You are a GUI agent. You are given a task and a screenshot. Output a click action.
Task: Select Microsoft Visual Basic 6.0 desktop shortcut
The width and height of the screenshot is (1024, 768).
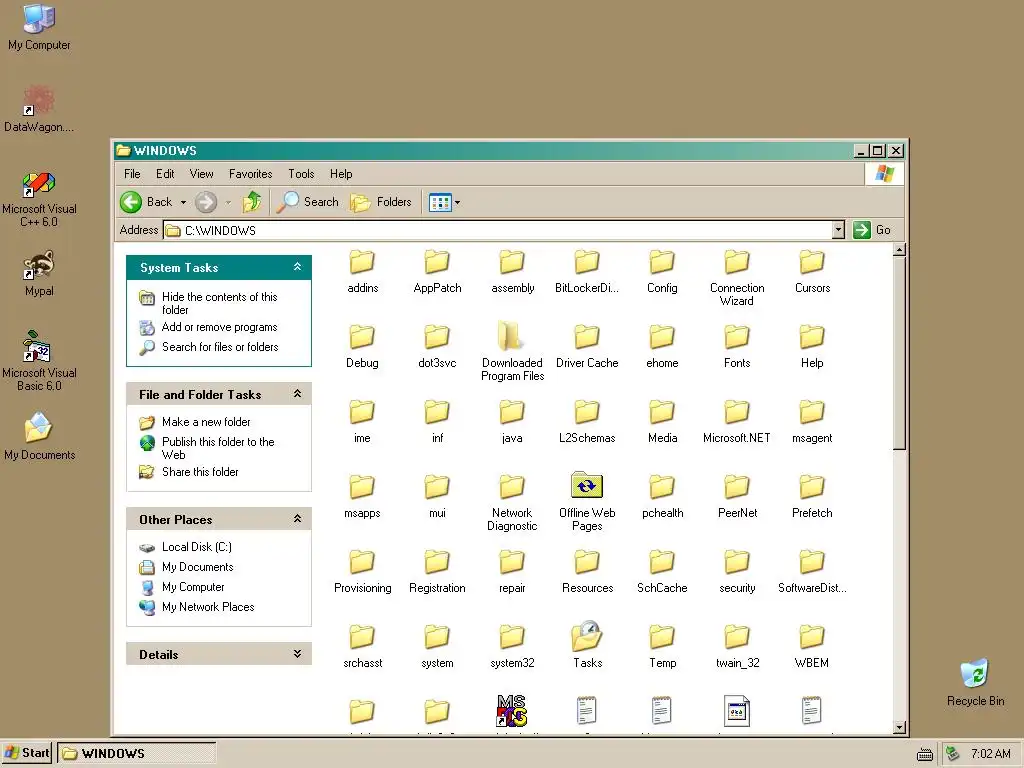39,361
